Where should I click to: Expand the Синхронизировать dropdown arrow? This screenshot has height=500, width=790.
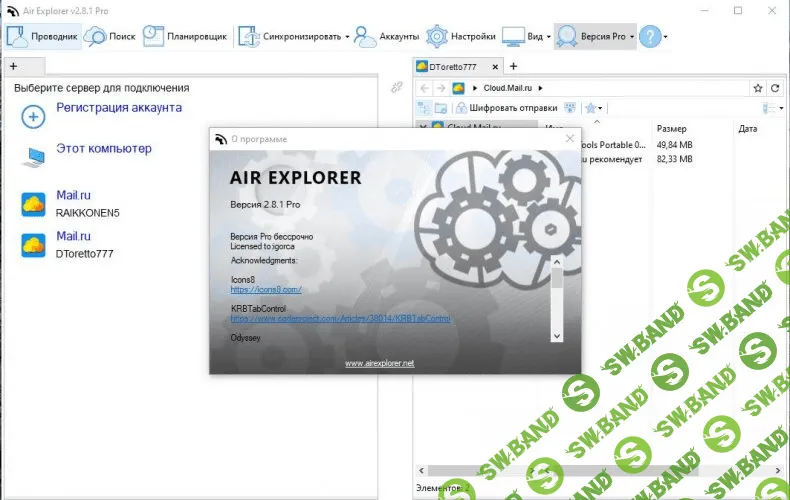347,37
